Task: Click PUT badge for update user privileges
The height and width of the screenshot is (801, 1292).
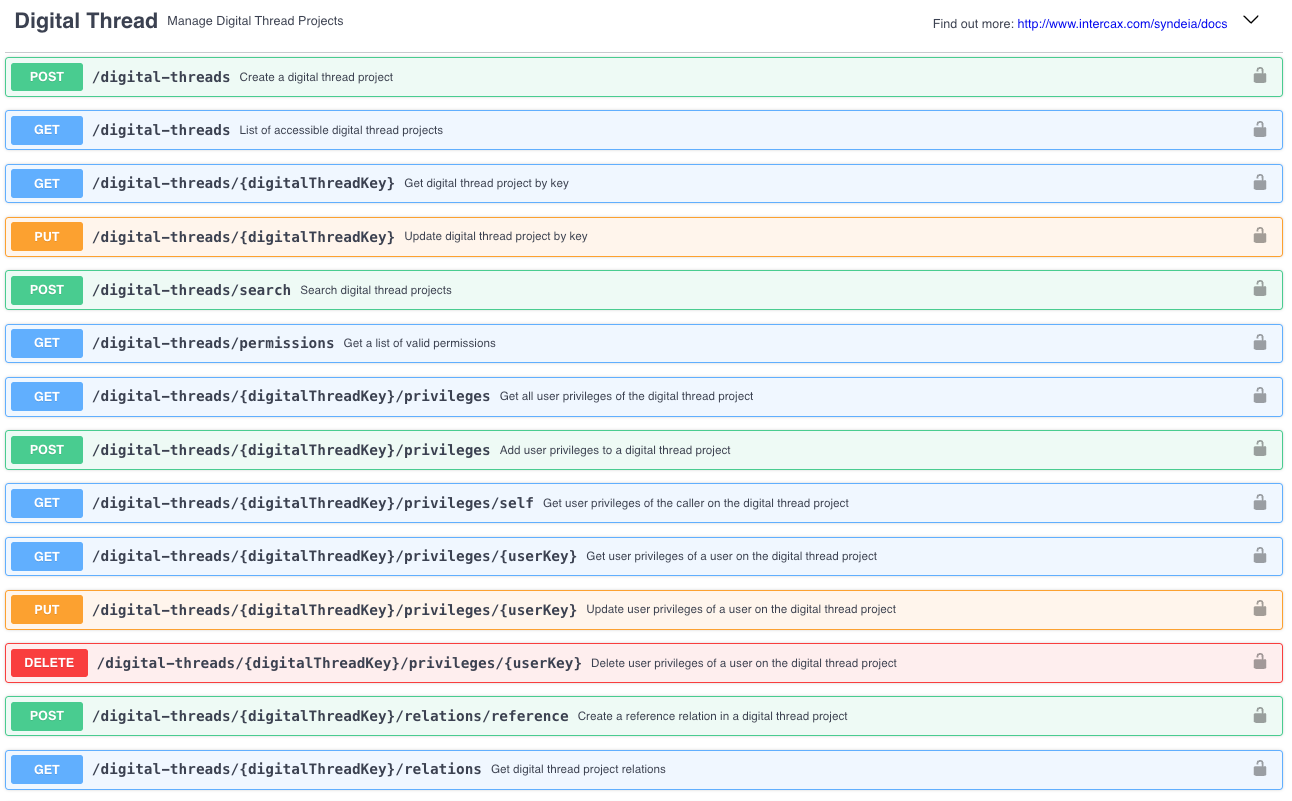Action: pyautogui.click(x=46, y=610)
